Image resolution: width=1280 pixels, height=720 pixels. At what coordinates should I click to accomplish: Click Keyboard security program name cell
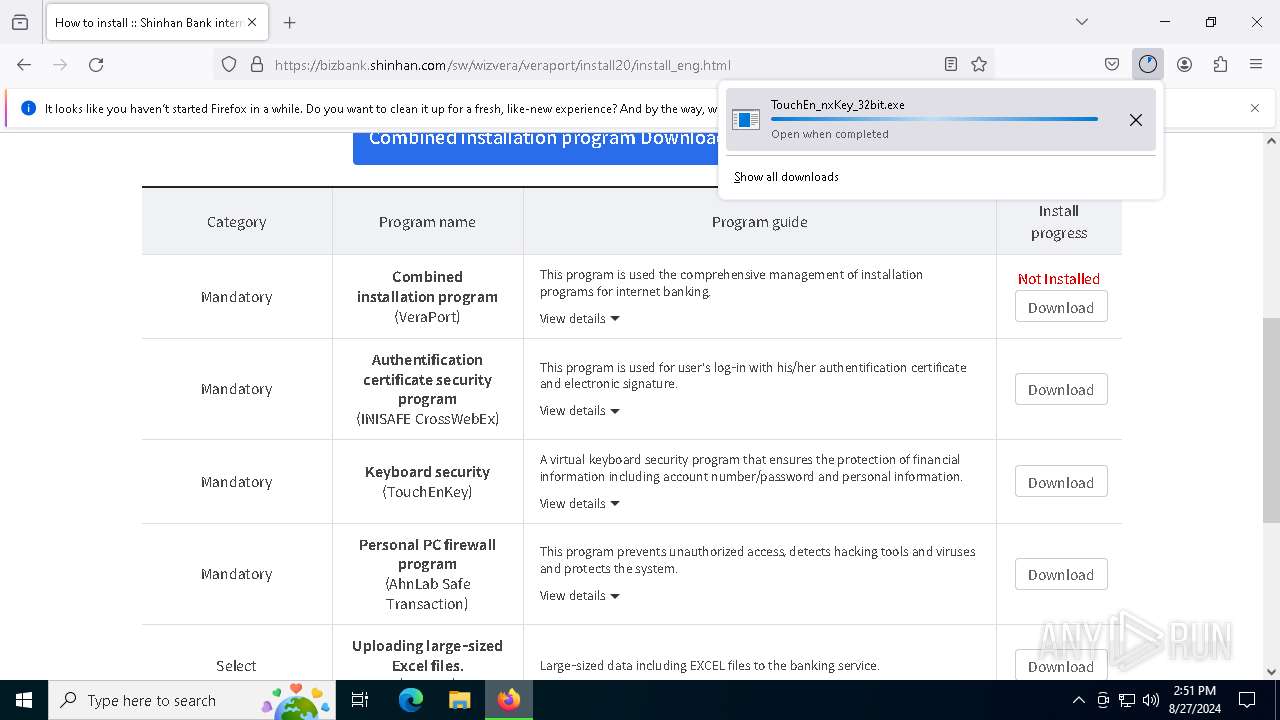tap(427, 481)
